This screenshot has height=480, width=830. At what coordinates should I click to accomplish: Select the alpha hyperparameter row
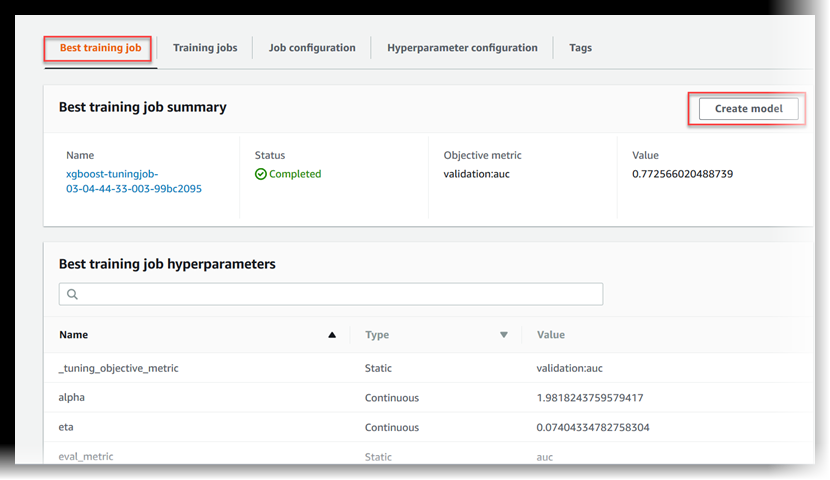[x=72, y=398]
